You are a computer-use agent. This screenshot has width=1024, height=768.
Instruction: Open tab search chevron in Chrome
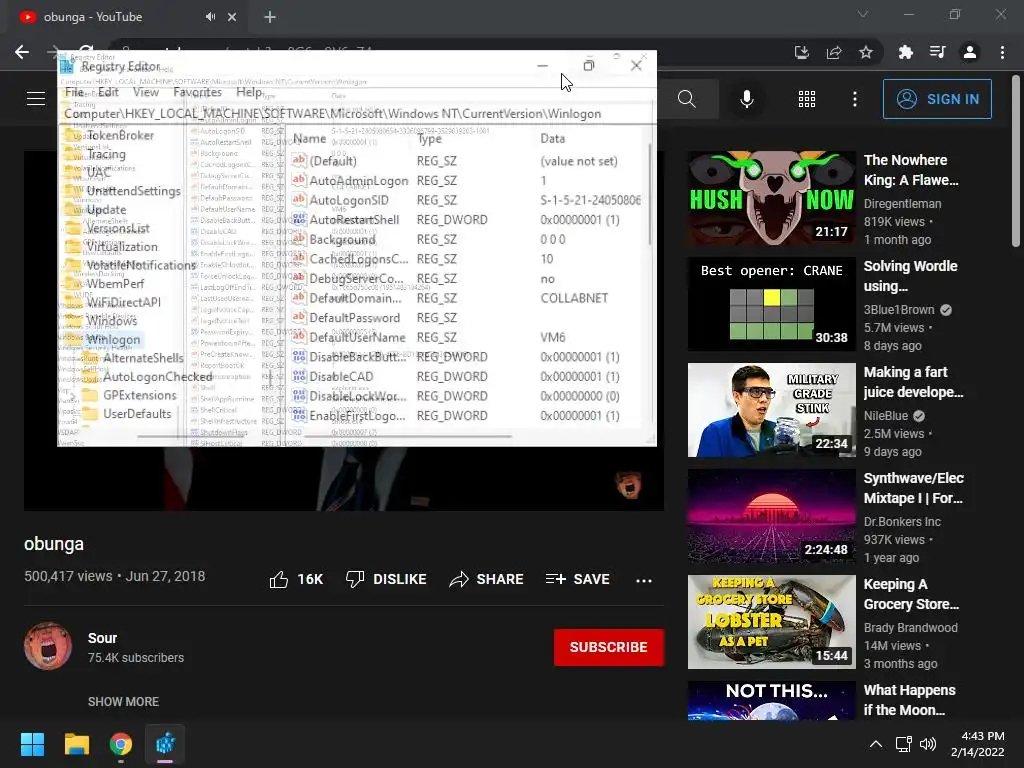click(x=863, y=14)
